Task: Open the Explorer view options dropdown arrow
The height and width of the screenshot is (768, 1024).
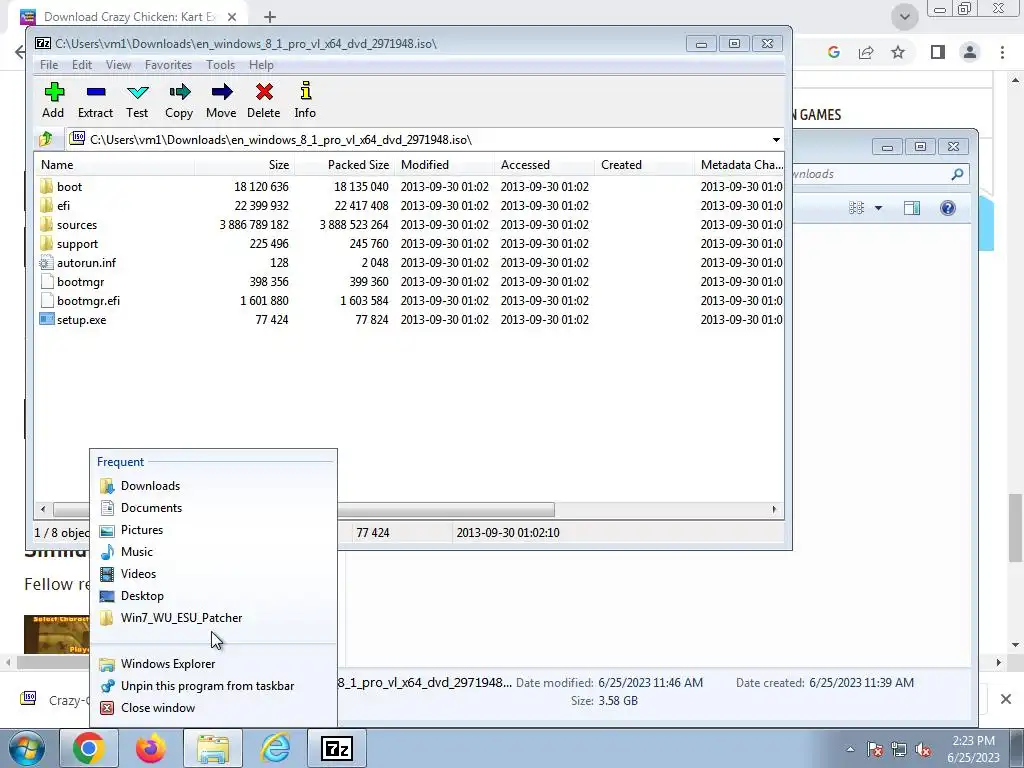Action: pyautogui.click(x=878, y=208)
